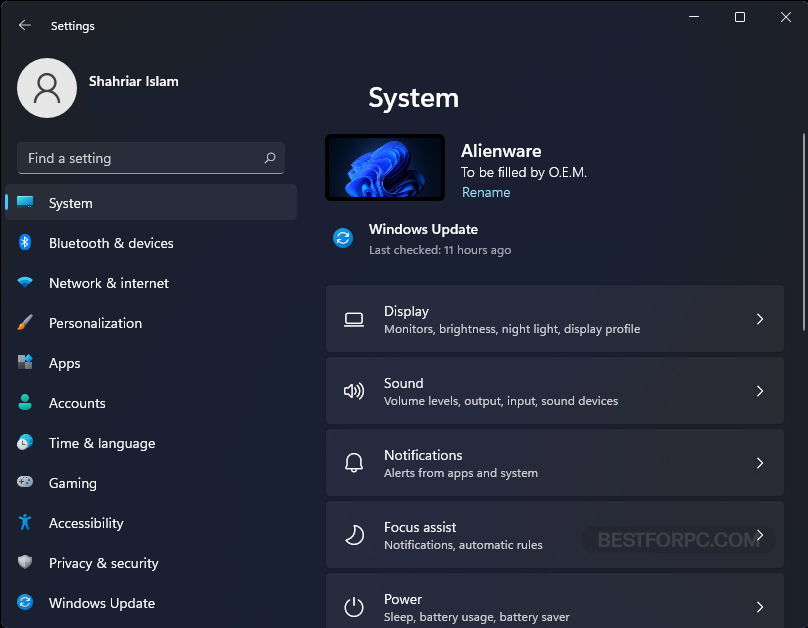Click the Personalization paintbrush icon
This screenshot has height=628, width=808.
25,323
